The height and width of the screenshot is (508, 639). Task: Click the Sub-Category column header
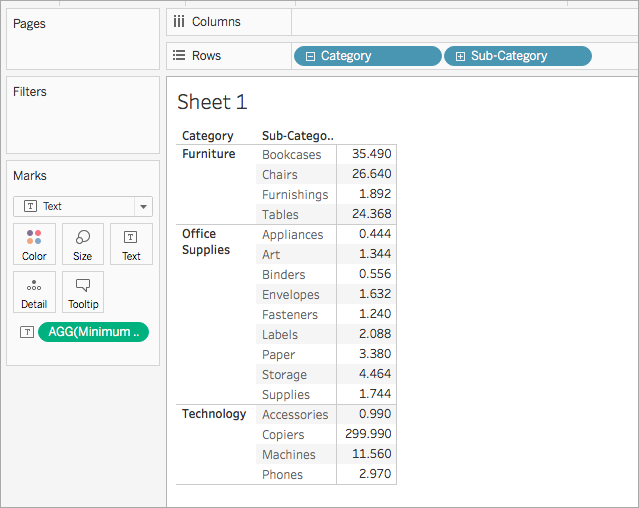(x=297, y=136)
